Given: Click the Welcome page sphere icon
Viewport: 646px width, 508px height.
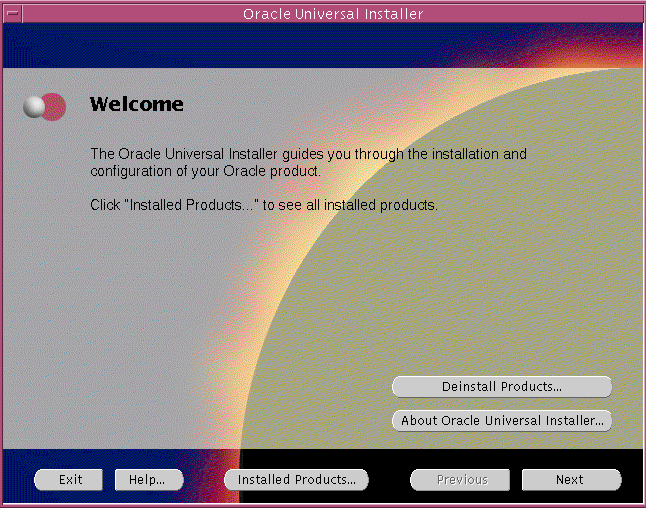Looking at the screenshot, I should tap(44, 106).
